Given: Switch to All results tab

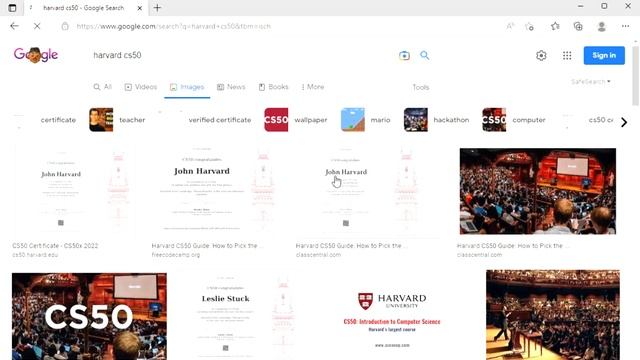Looking at the screenshot, I should coord(102,87).
